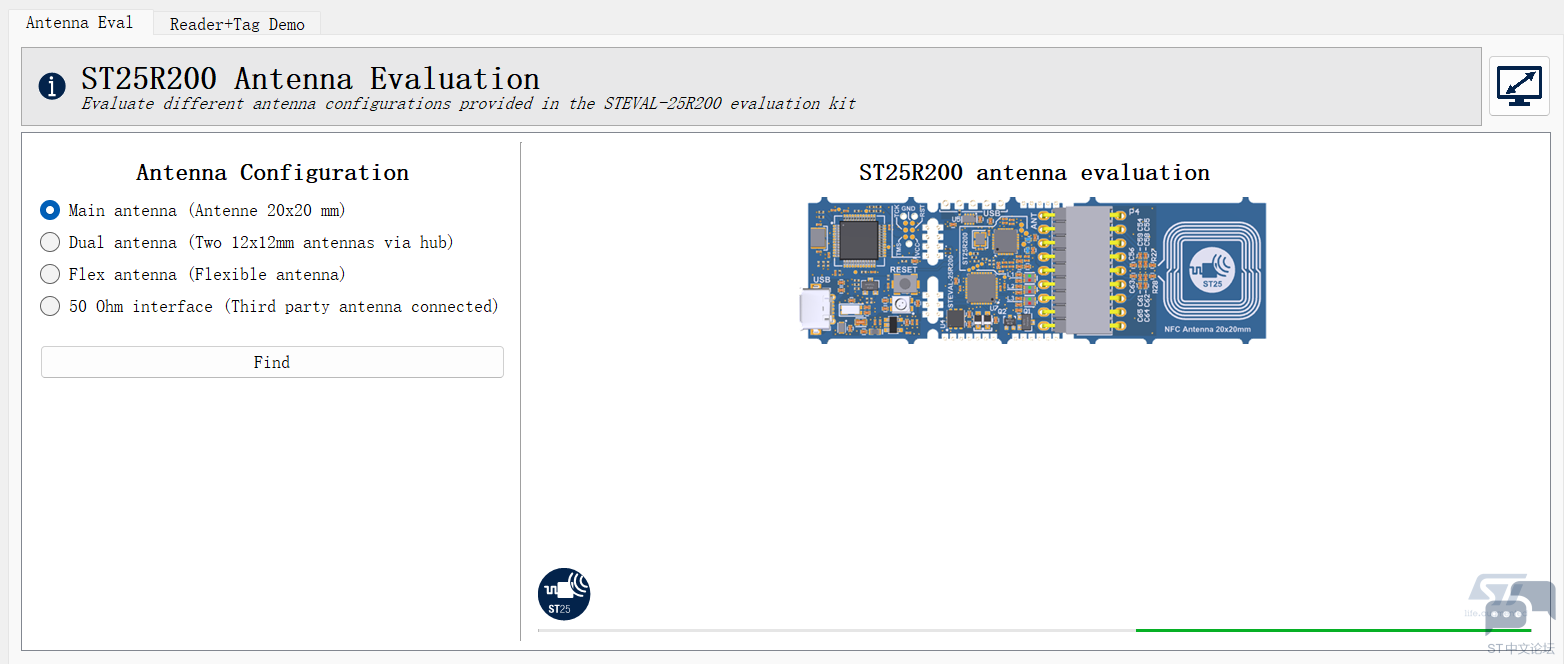This screenshot has height=664, width=1564.
Task: Click the large black microcontroller chip on board
Action: 858,241
